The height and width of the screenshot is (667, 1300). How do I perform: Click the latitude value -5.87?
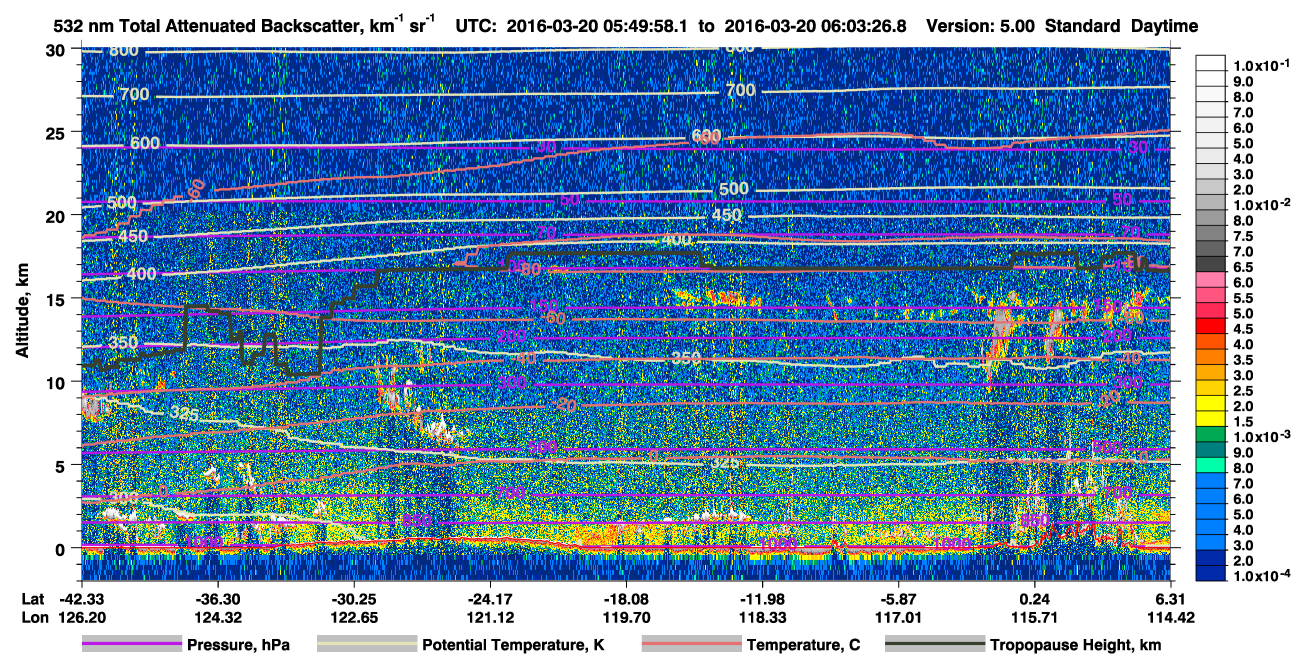click(x=899, y=598)
